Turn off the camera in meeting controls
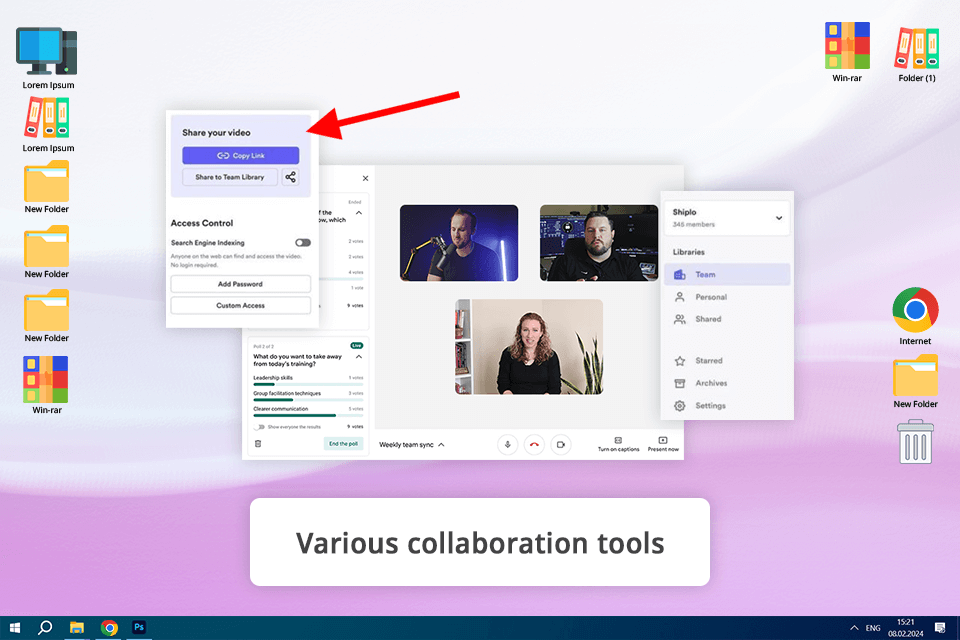 (x=561, y=445)
